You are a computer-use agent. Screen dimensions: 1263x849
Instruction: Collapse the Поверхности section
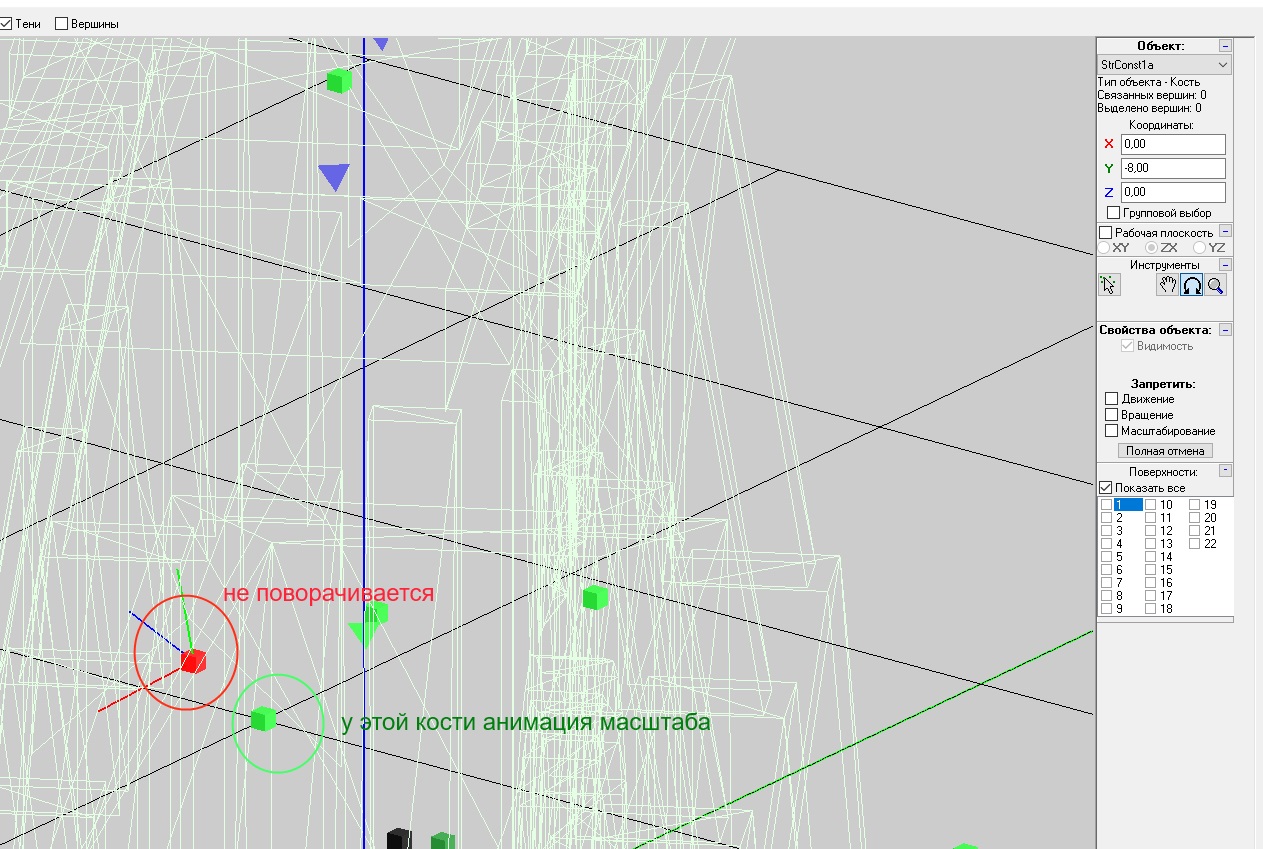click(x=1225, y=471)
